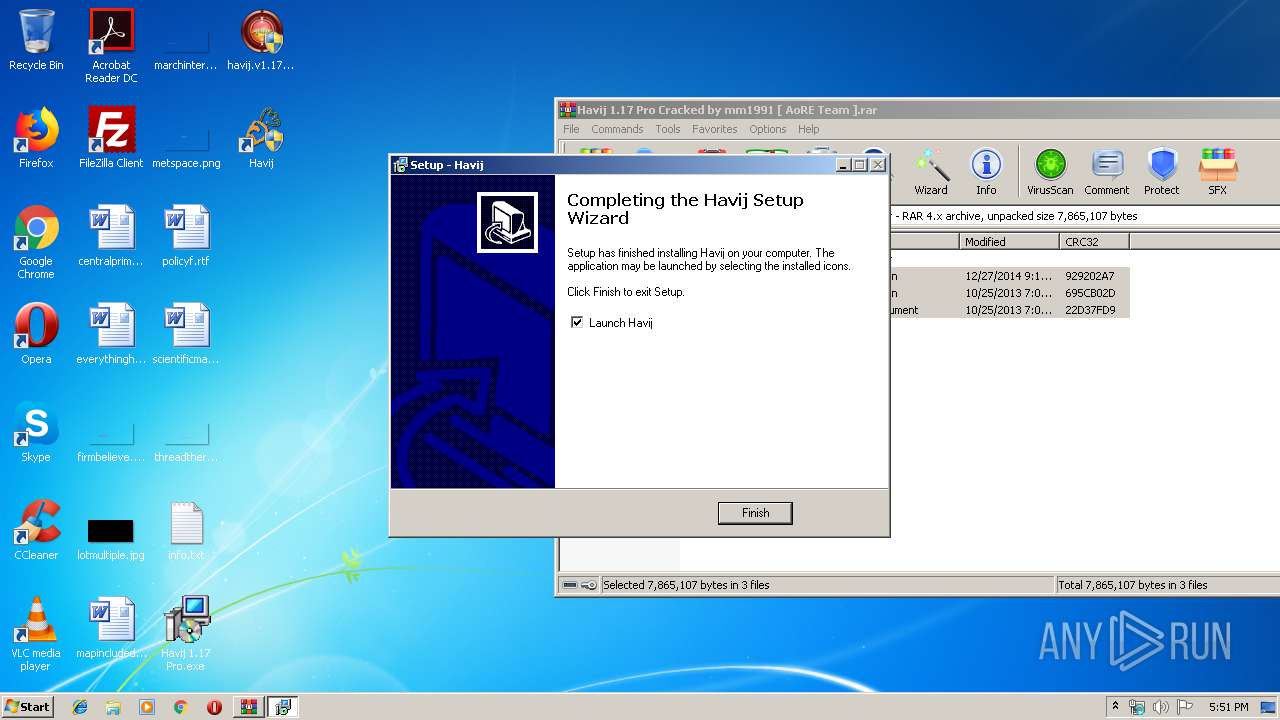
Task: Select info.txt file on desktop
Action: pos(186,530)
